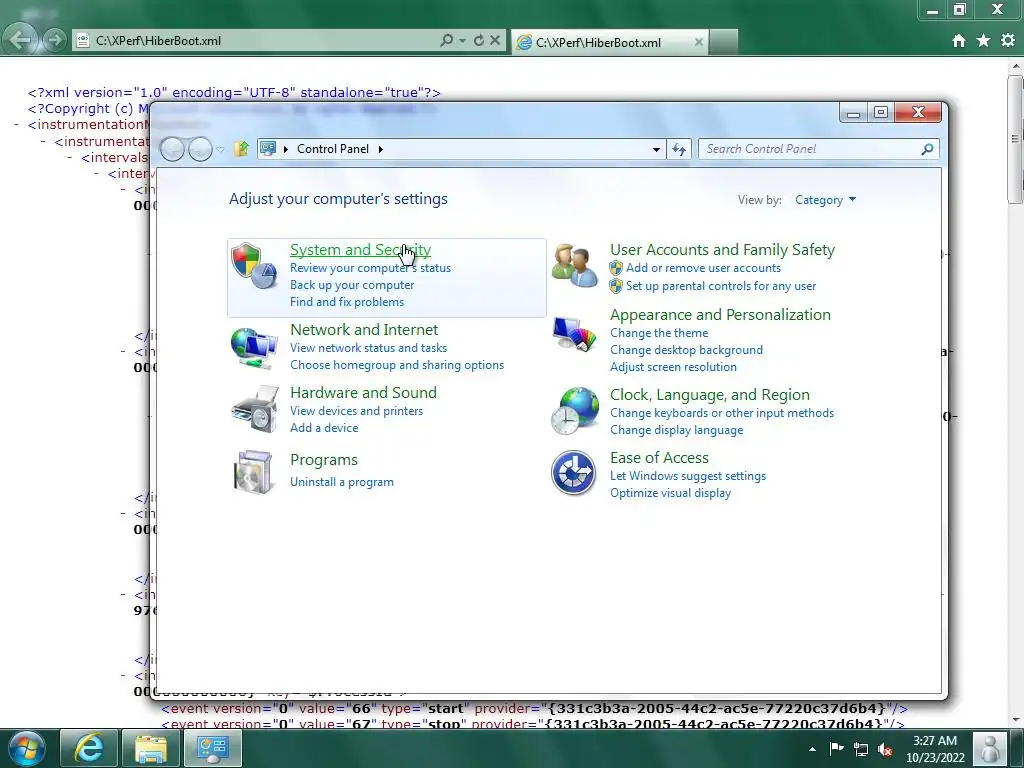Click the User Accounts people icon
This screenshot has height=768, width=1024.
[x=574, y=266]
